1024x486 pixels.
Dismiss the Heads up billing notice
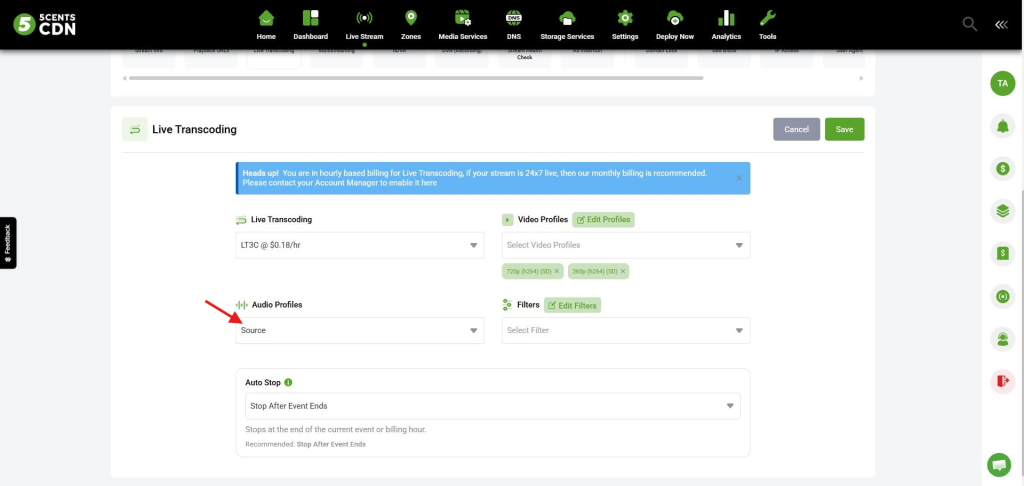click(x=739, y=178)
